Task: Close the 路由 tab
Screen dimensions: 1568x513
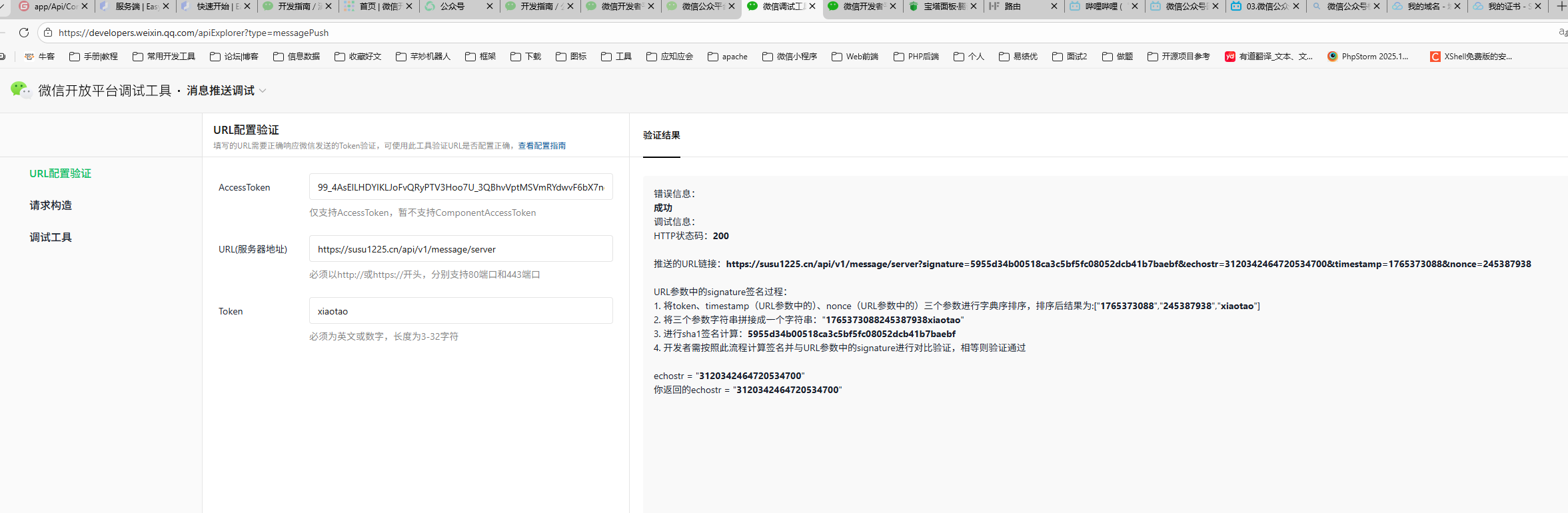Action: pos(1054,6)
